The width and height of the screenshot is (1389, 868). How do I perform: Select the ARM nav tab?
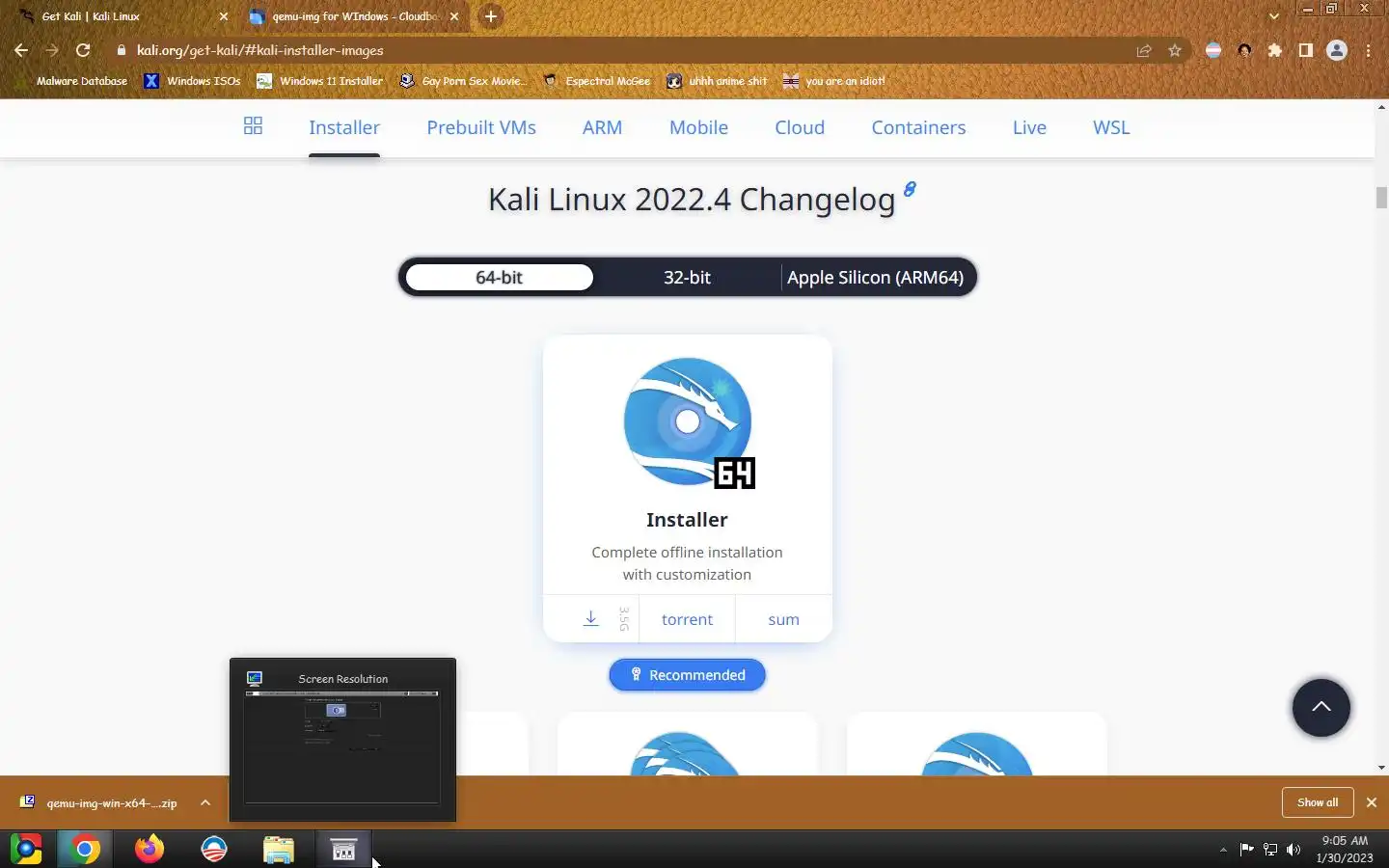(602, 127)
